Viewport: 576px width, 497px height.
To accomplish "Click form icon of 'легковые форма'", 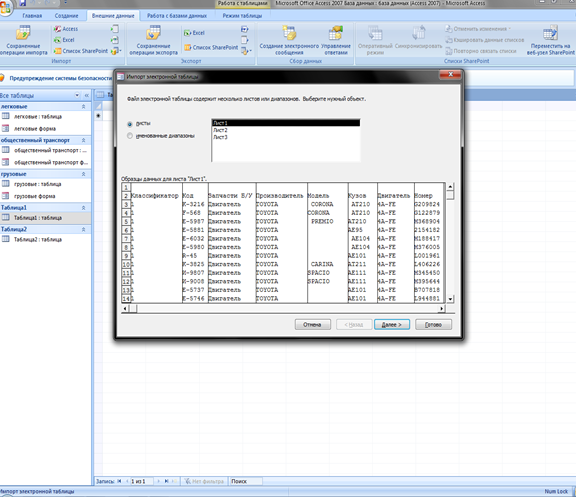I will coord(6,129).
